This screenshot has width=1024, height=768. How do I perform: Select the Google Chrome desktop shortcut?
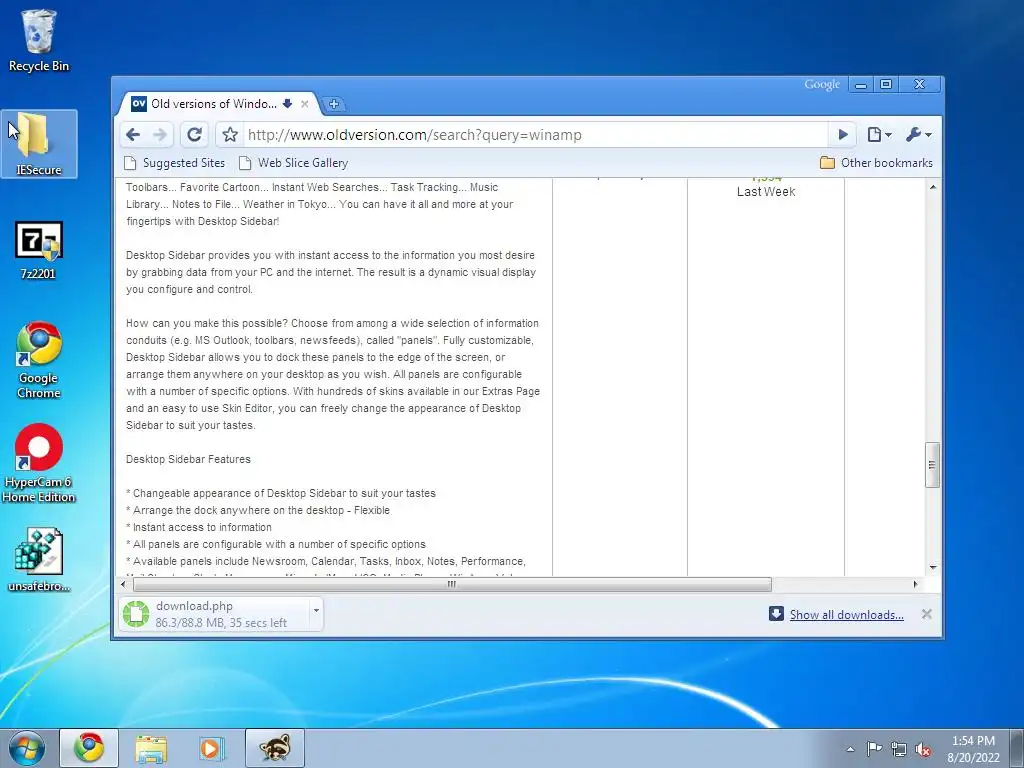[39, 360]
